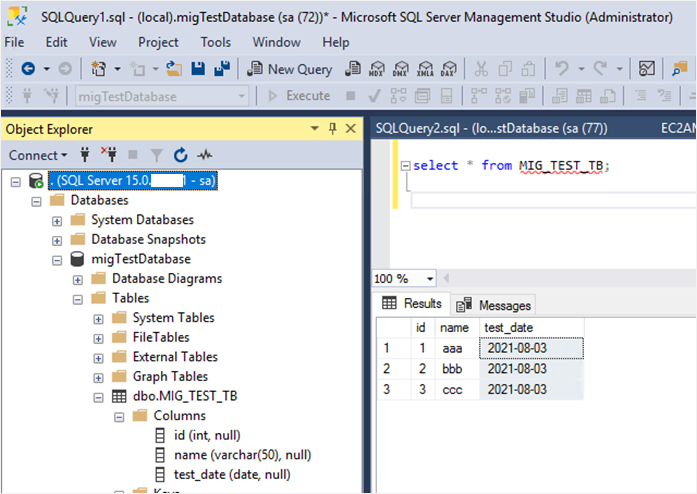Close the Object Explorer panel
697x494 pixels.
tap(351, 129)
